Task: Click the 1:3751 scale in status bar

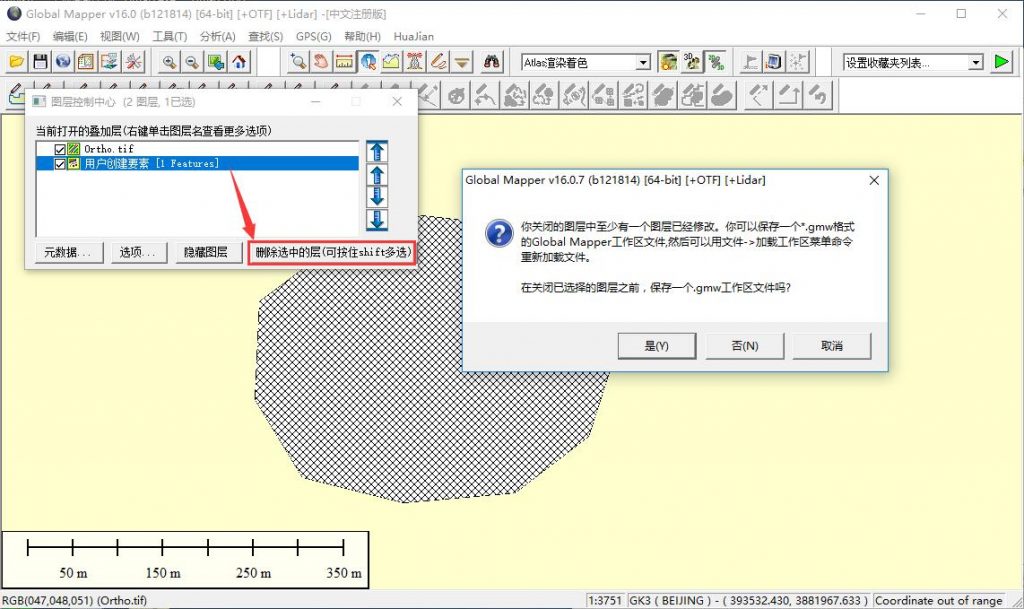Action: [604, 601]
